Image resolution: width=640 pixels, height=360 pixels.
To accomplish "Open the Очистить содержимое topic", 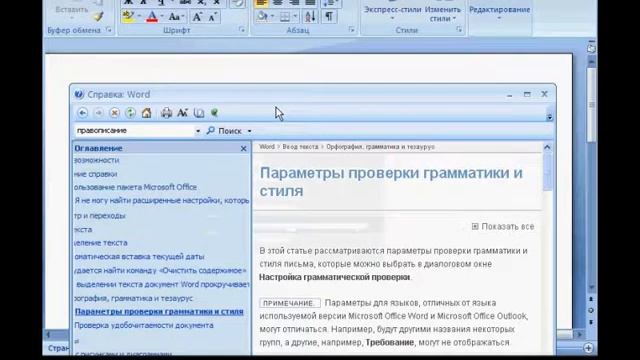I will [x=160, y=270].
